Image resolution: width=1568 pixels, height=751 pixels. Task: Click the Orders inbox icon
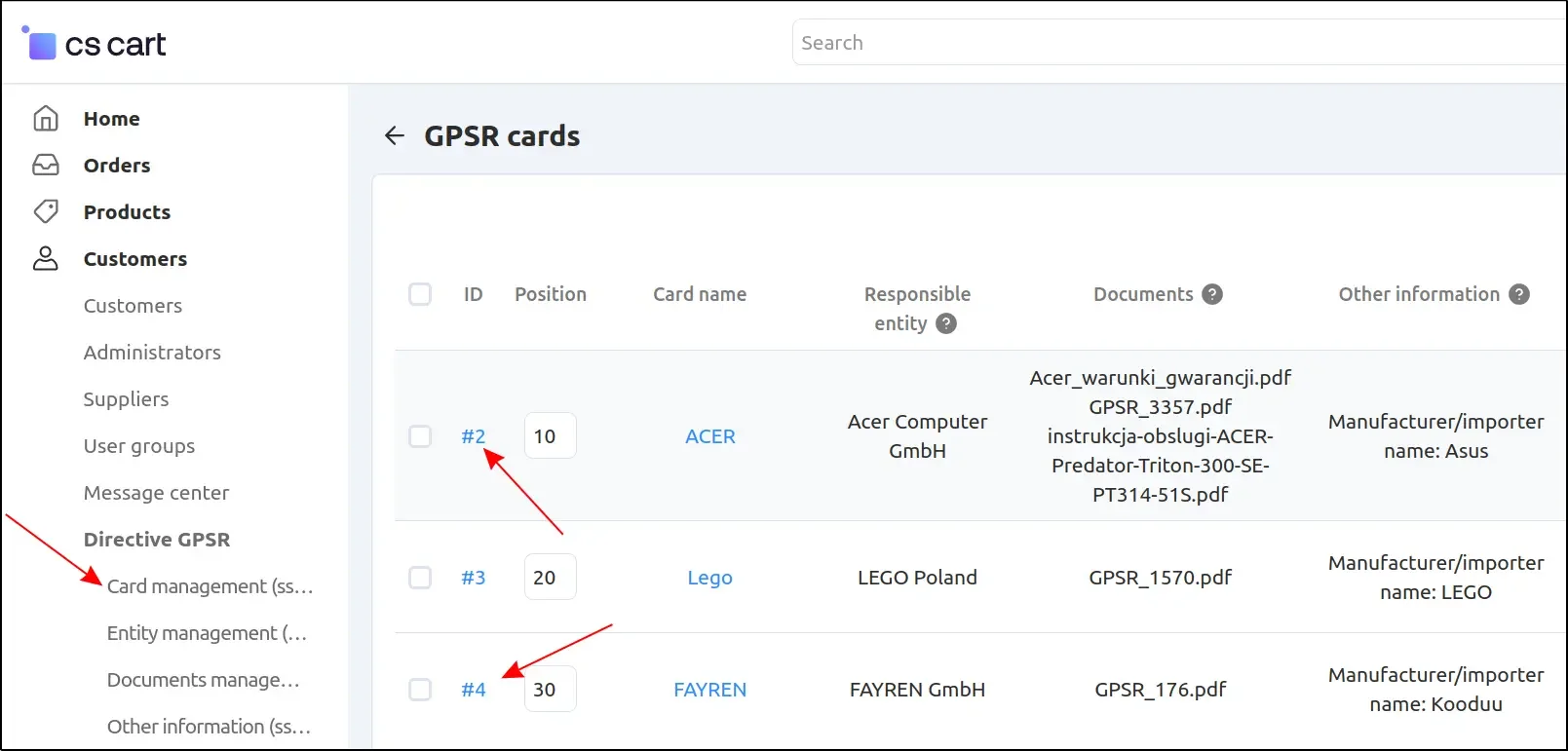point(46,166)
